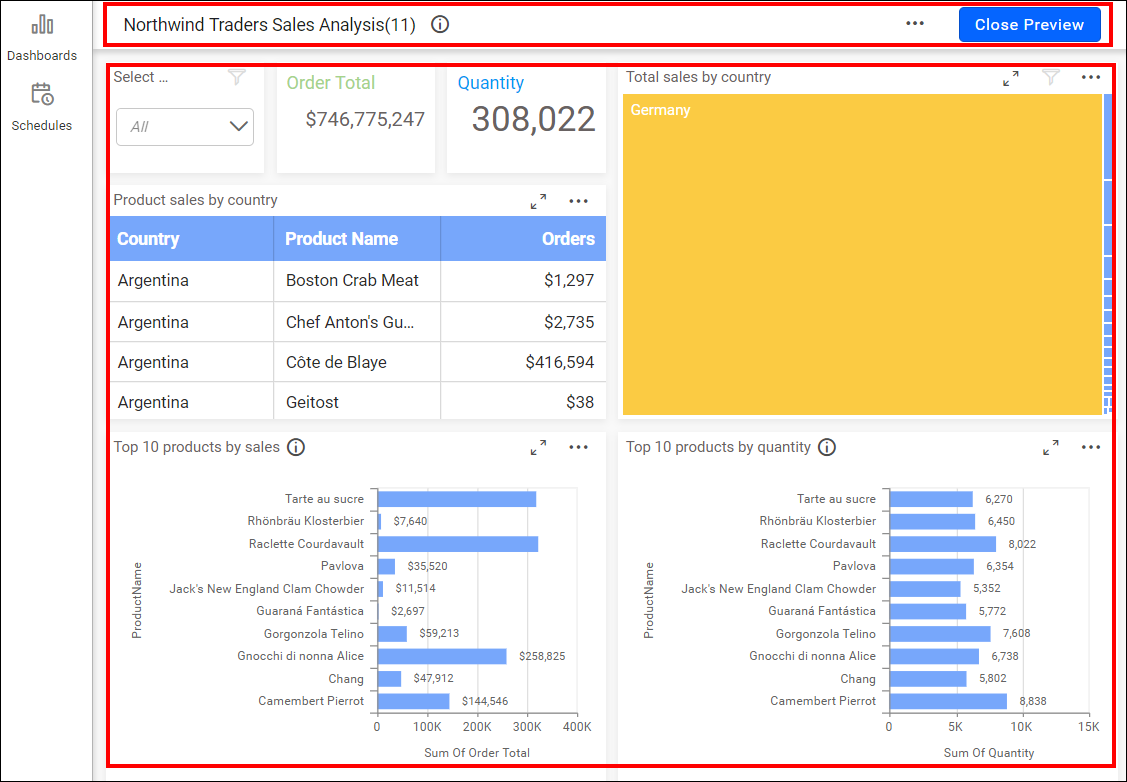Click the filter icon on Select widget

(x=236, y=77)
